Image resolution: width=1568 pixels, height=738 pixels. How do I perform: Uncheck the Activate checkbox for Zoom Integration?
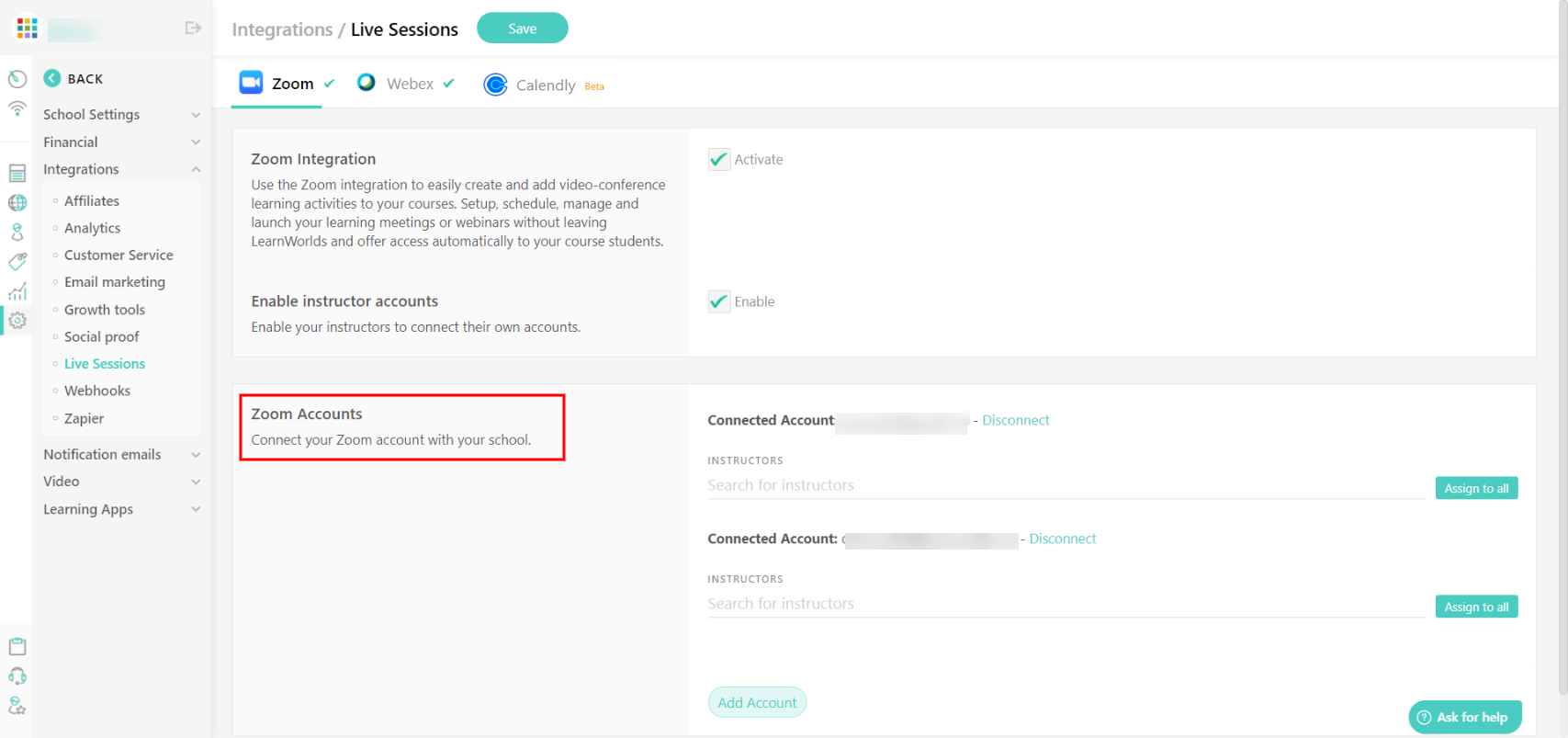point(719,159)
